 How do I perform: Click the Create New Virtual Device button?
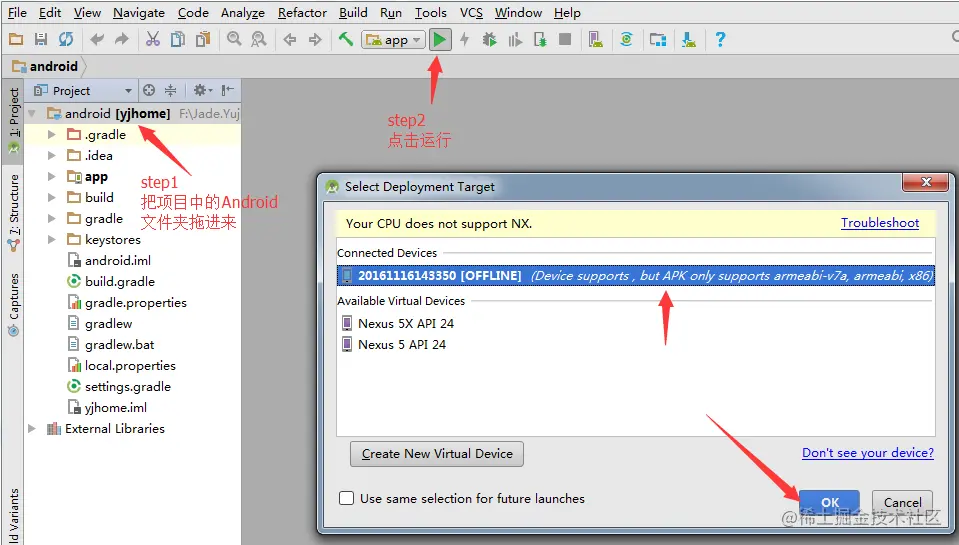437,454
